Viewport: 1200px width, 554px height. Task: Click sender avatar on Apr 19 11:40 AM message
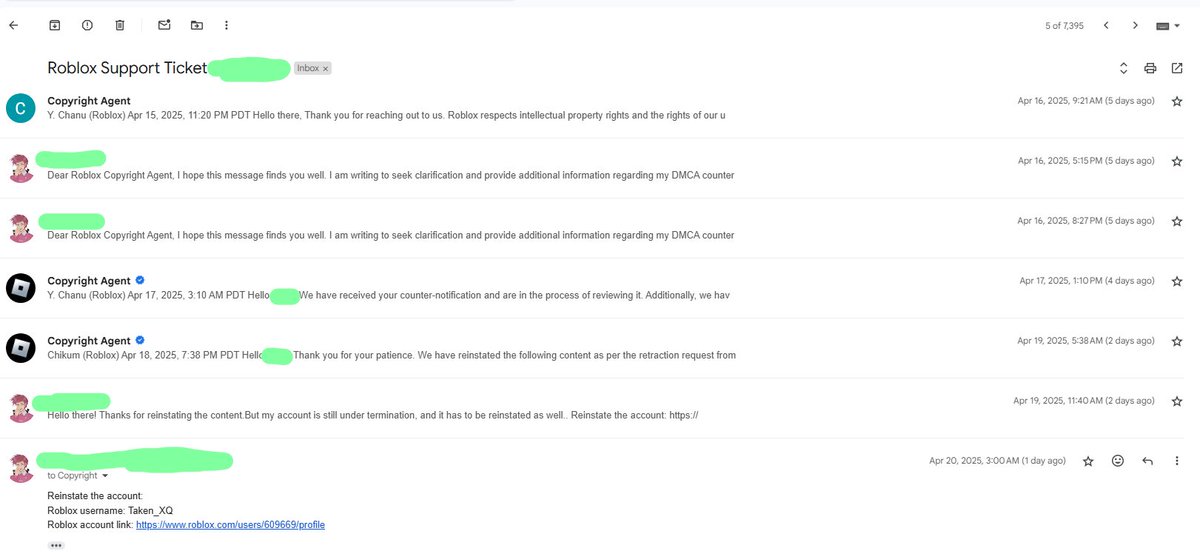tap(20, 408)
